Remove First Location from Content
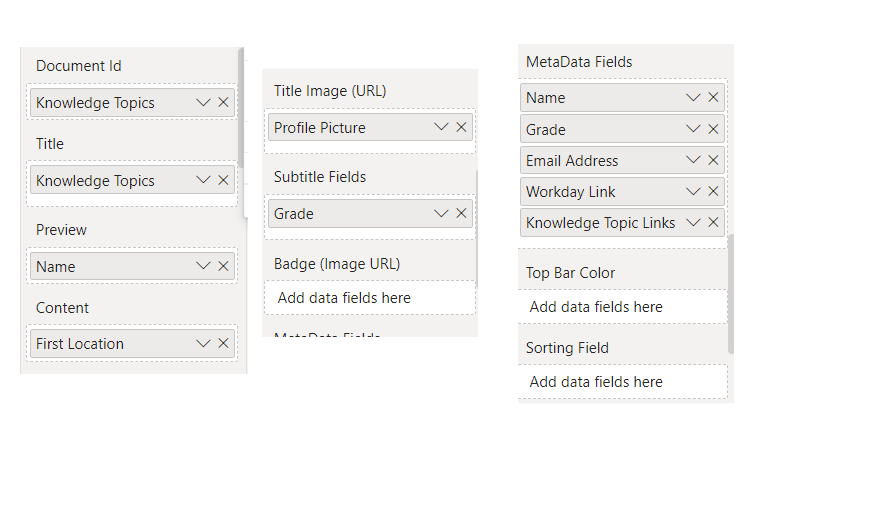Viewport: 874px width, 527px height. click(x=223, y=344)
